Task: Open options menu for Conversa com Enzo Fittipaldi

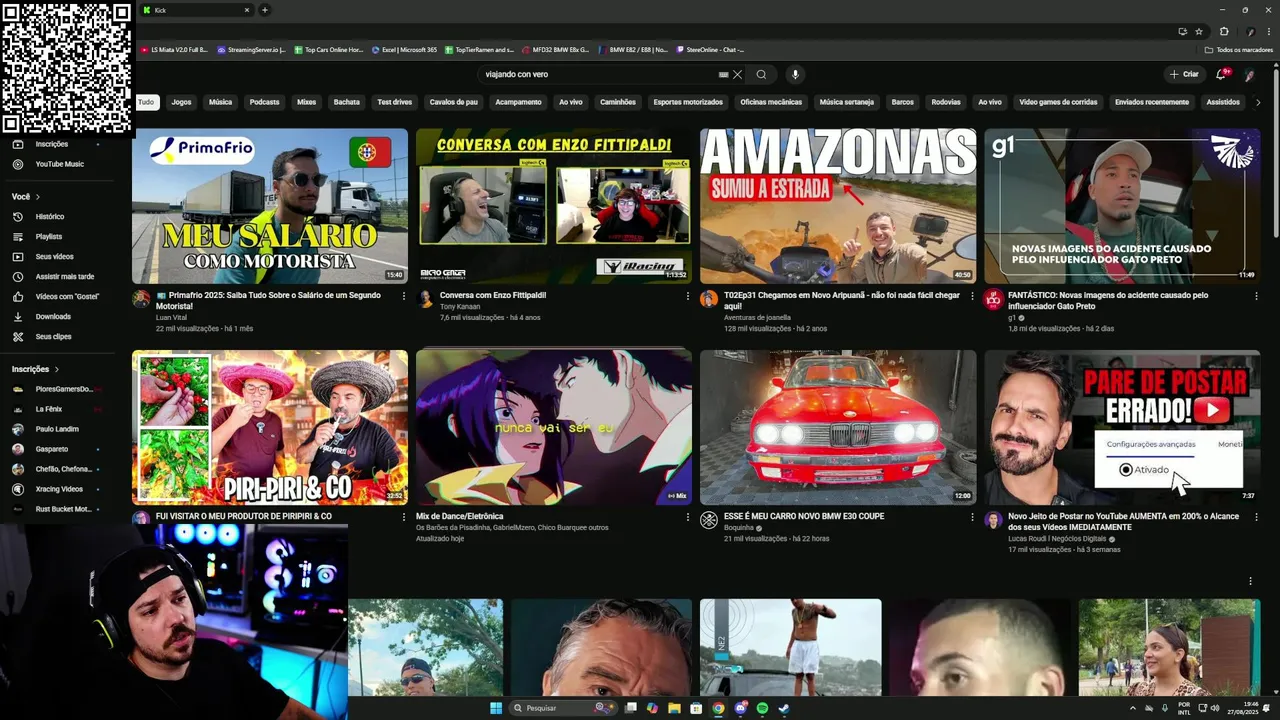Action: pyautogui.click(x=688, y=296)
